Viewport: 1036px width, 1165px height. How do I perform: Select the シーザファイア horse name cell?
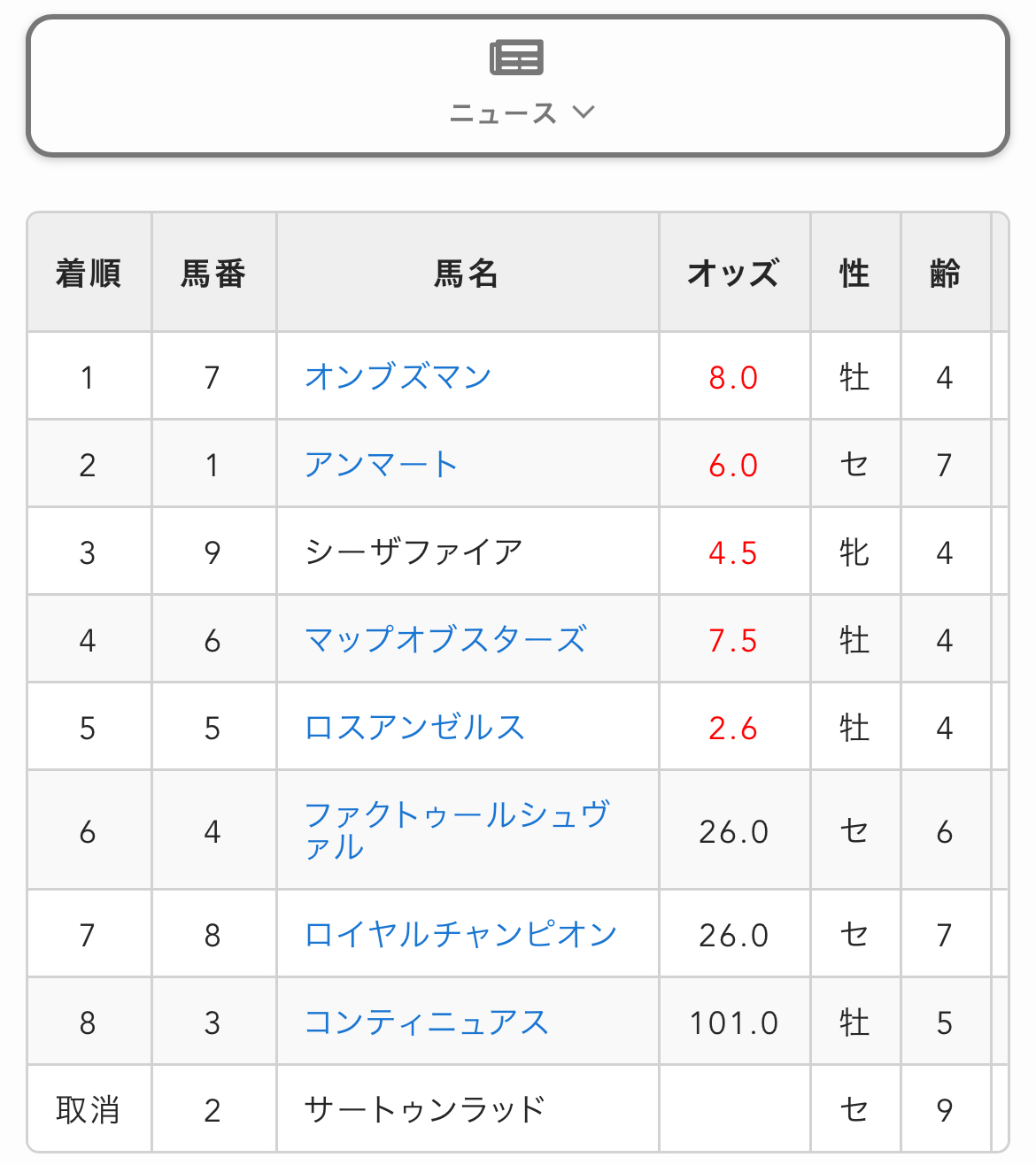pyautogui.click(x=414, y=552)
